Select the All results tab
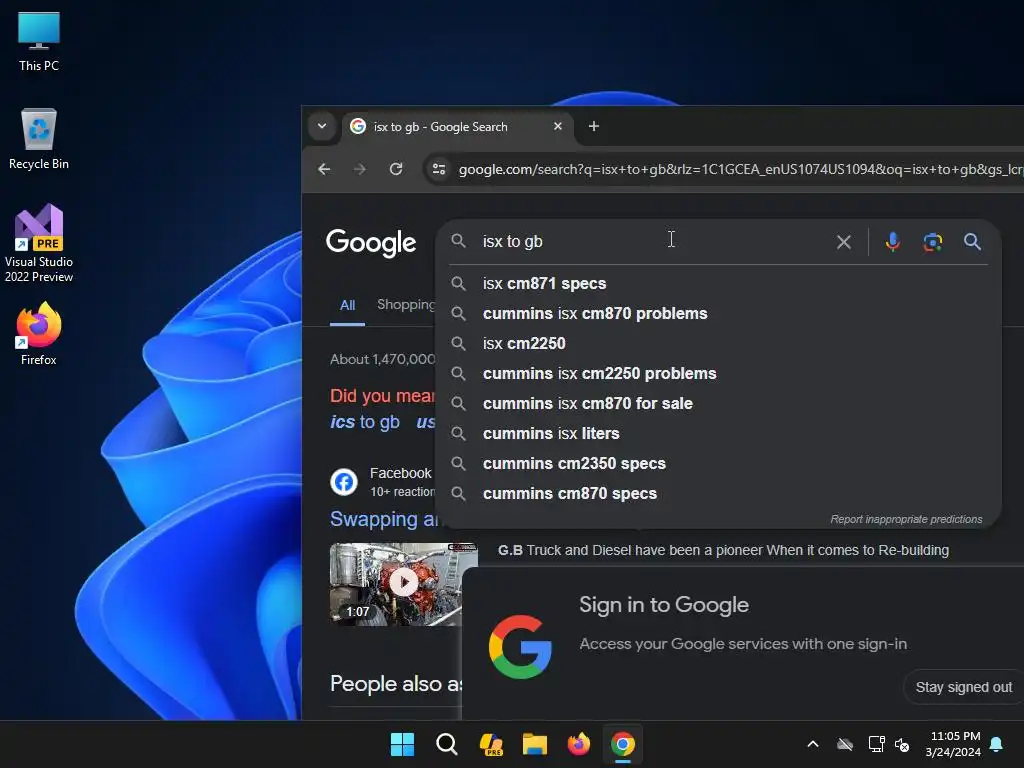1024x768 pixels. tap(347, 305)
